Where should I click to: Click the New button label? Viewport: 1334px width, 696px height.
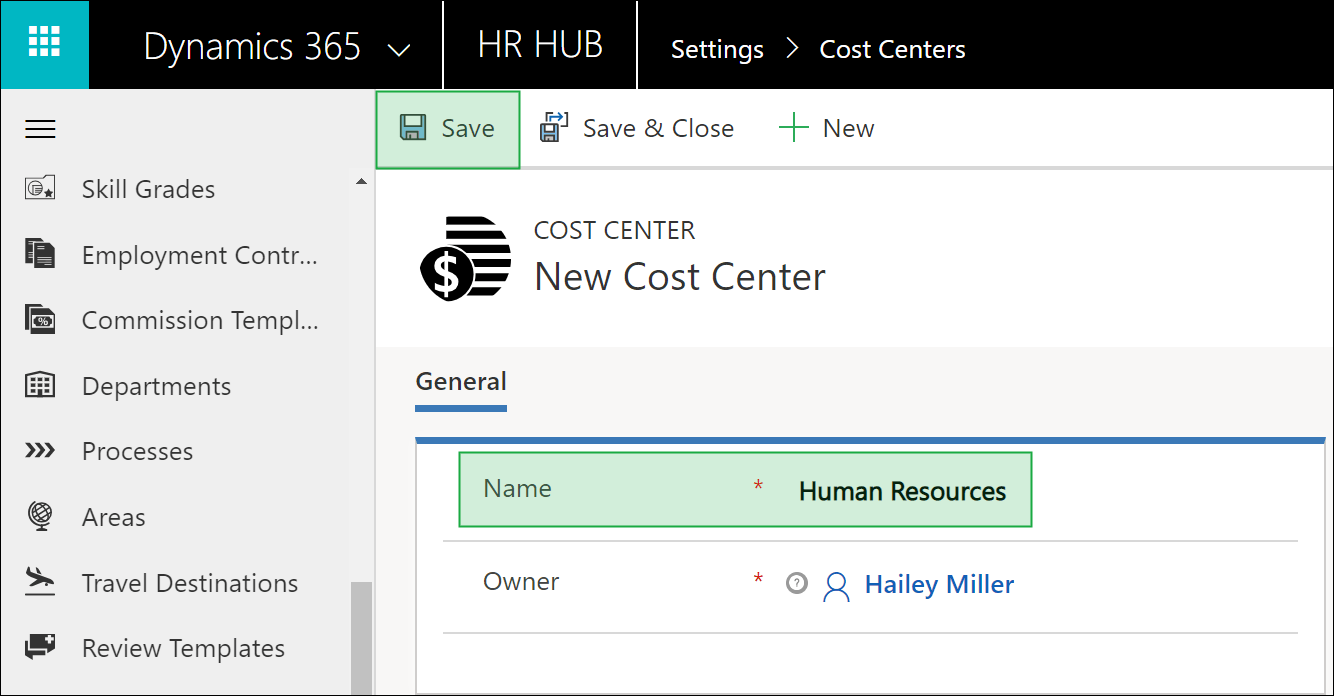click(x=848, y=128)
